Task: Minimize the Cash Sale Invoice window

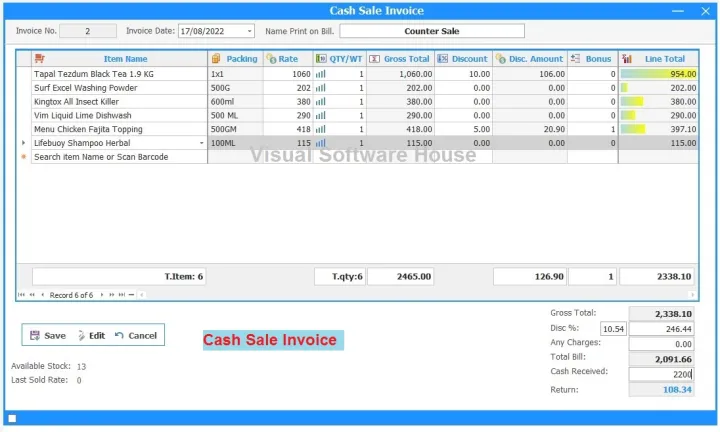Action: click(x=678, y=11)
